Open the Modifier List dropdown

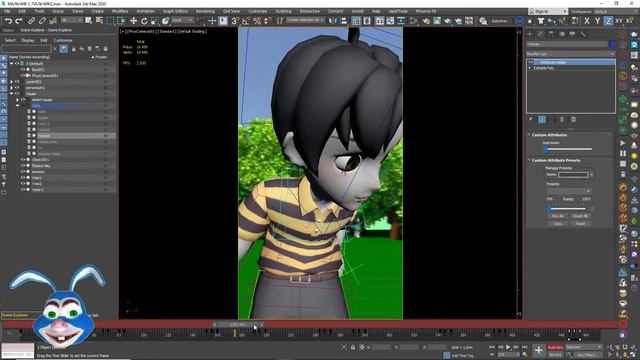tap(570, 54)
